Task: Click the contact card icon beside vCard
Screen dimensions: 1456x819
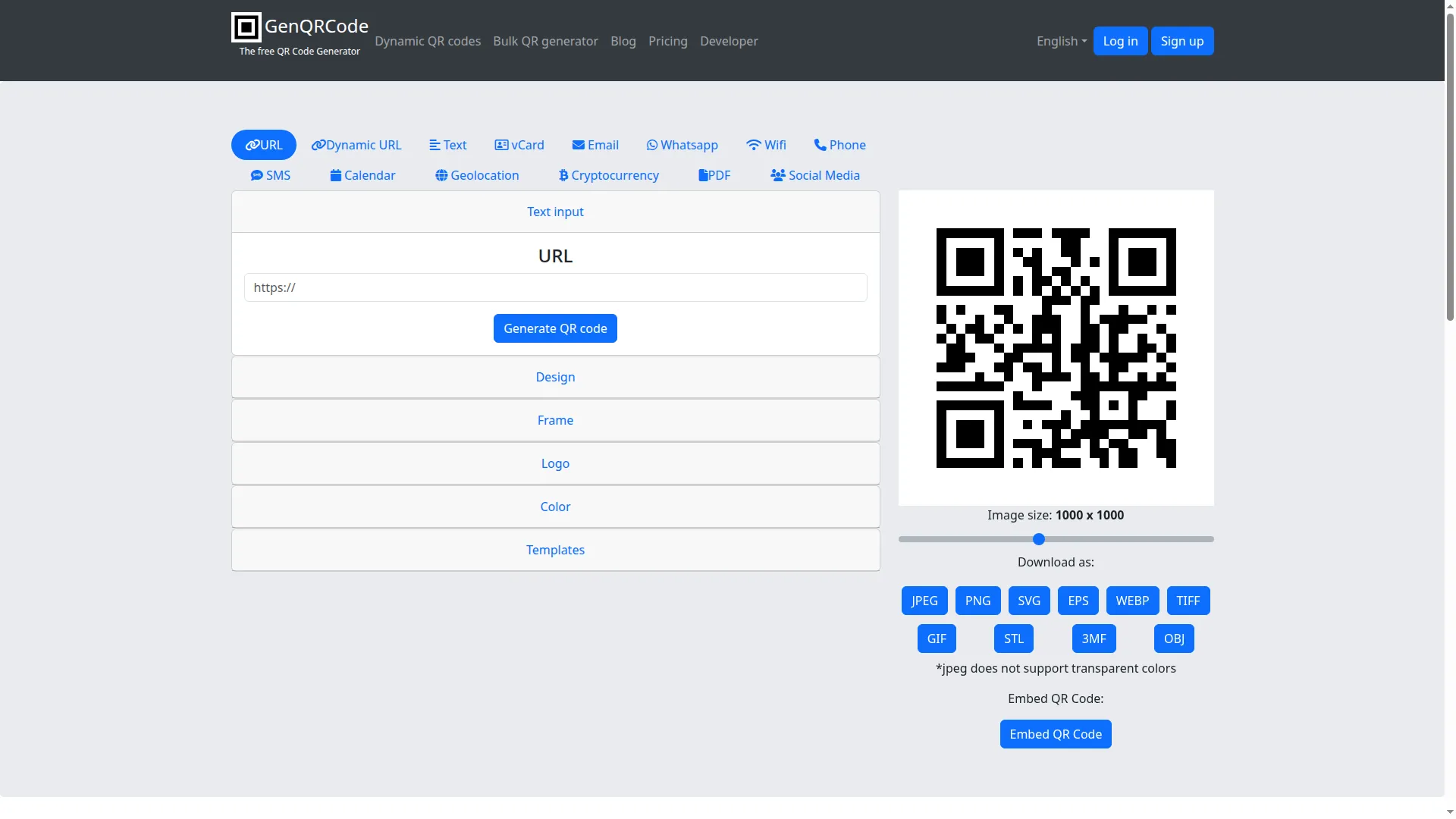Action: 501,145
